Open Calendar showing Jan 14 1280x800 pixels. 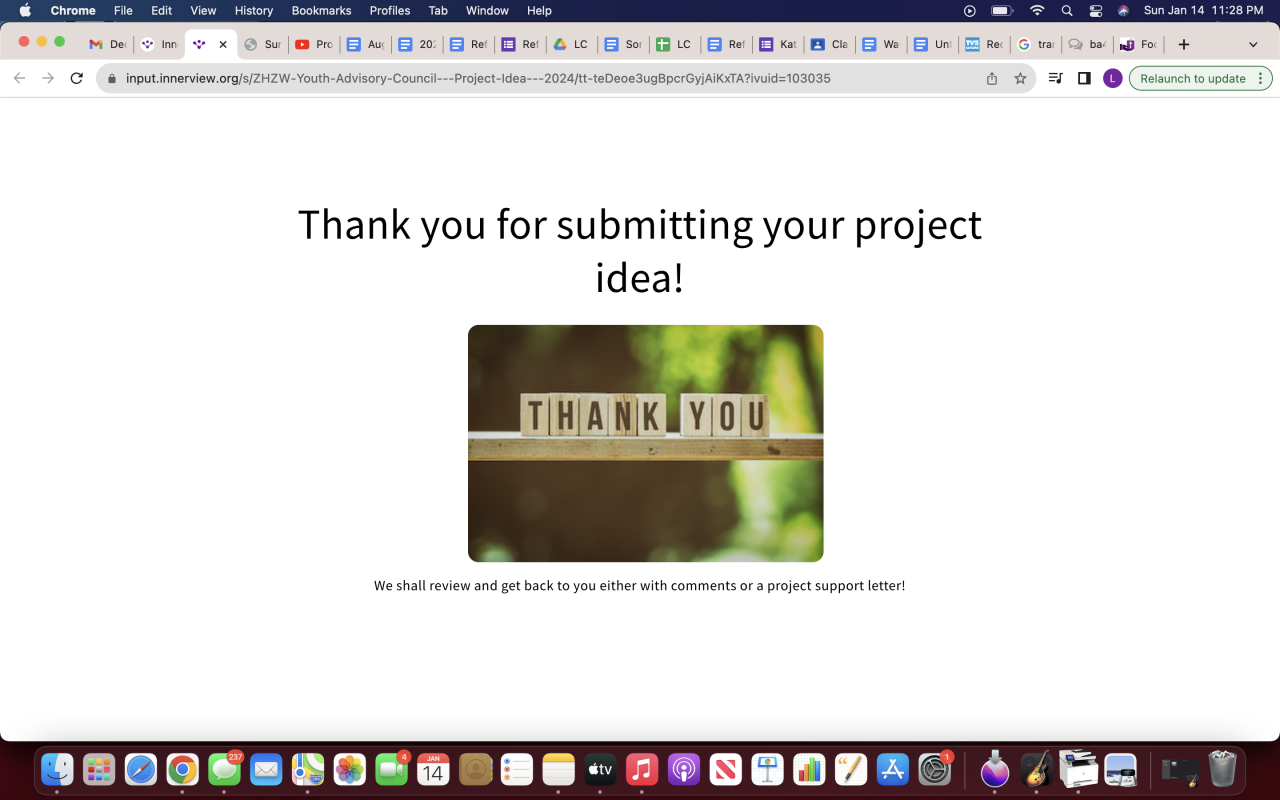click(433, 770)
